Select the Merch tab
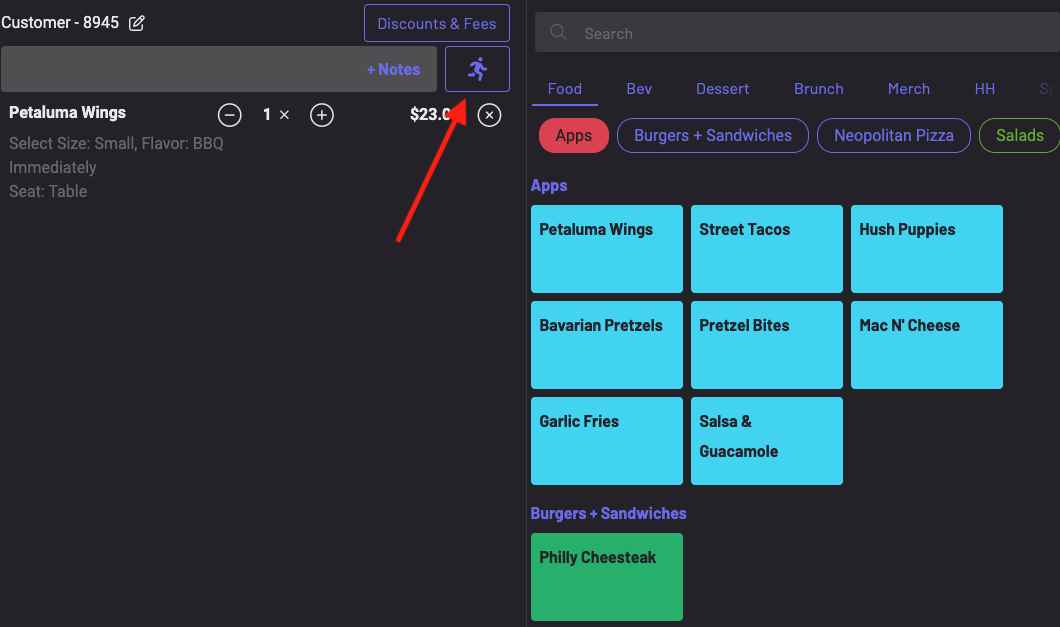1060x627 pixels. [x=908, y=89]
